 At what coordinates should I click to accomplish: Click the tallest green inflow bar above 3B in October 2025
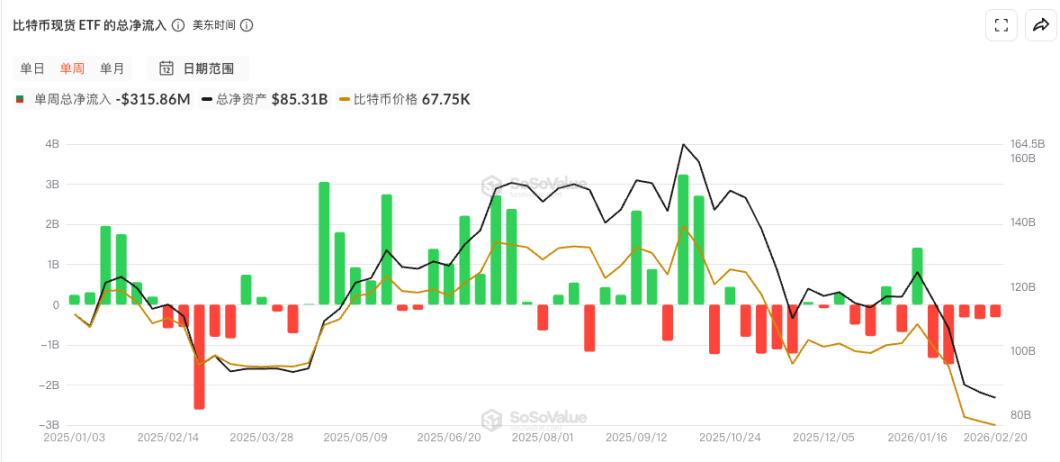tap(683, 239)
